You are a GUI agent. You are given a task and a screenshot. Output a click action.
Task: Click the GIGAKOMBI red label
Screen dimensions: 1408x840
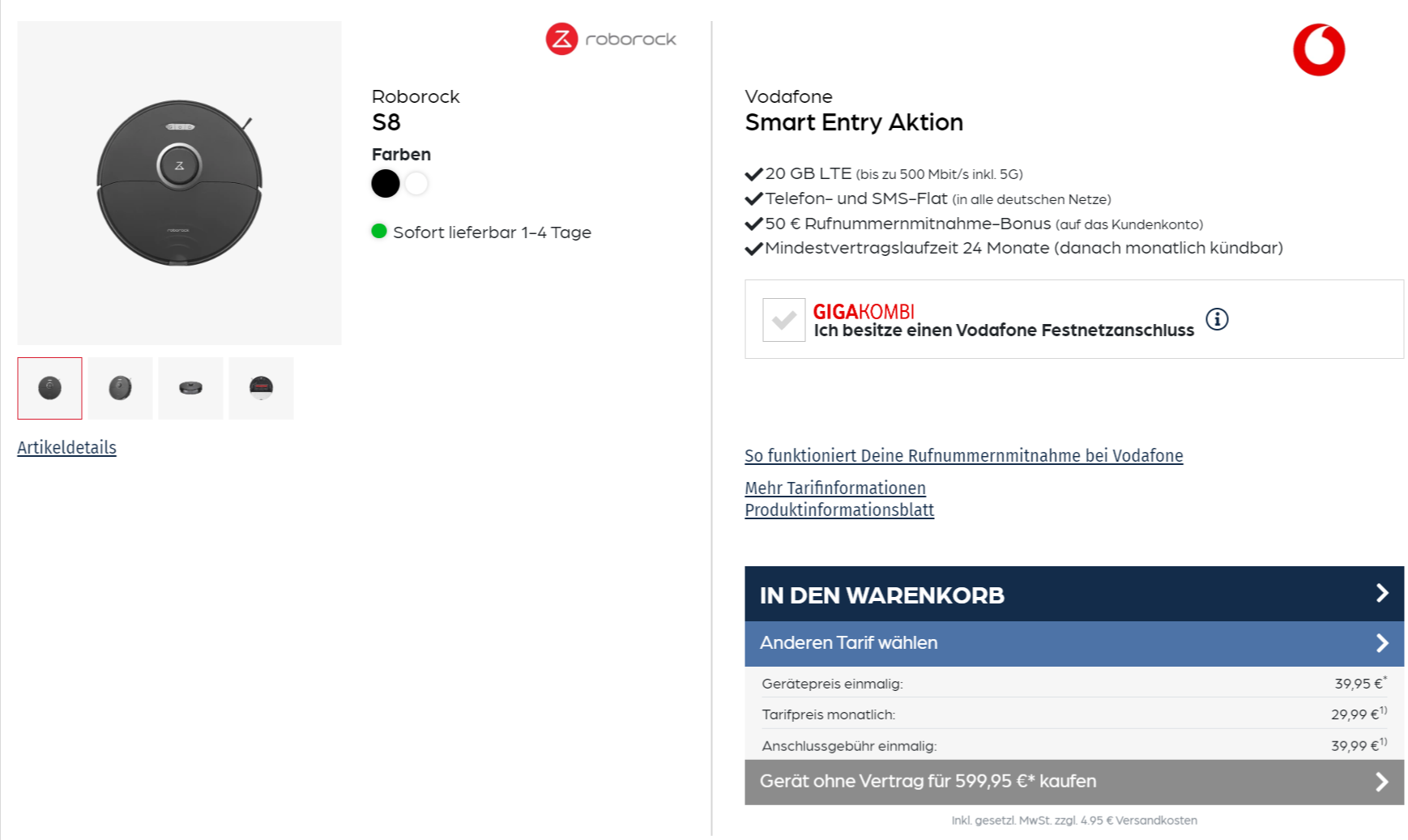864,312
